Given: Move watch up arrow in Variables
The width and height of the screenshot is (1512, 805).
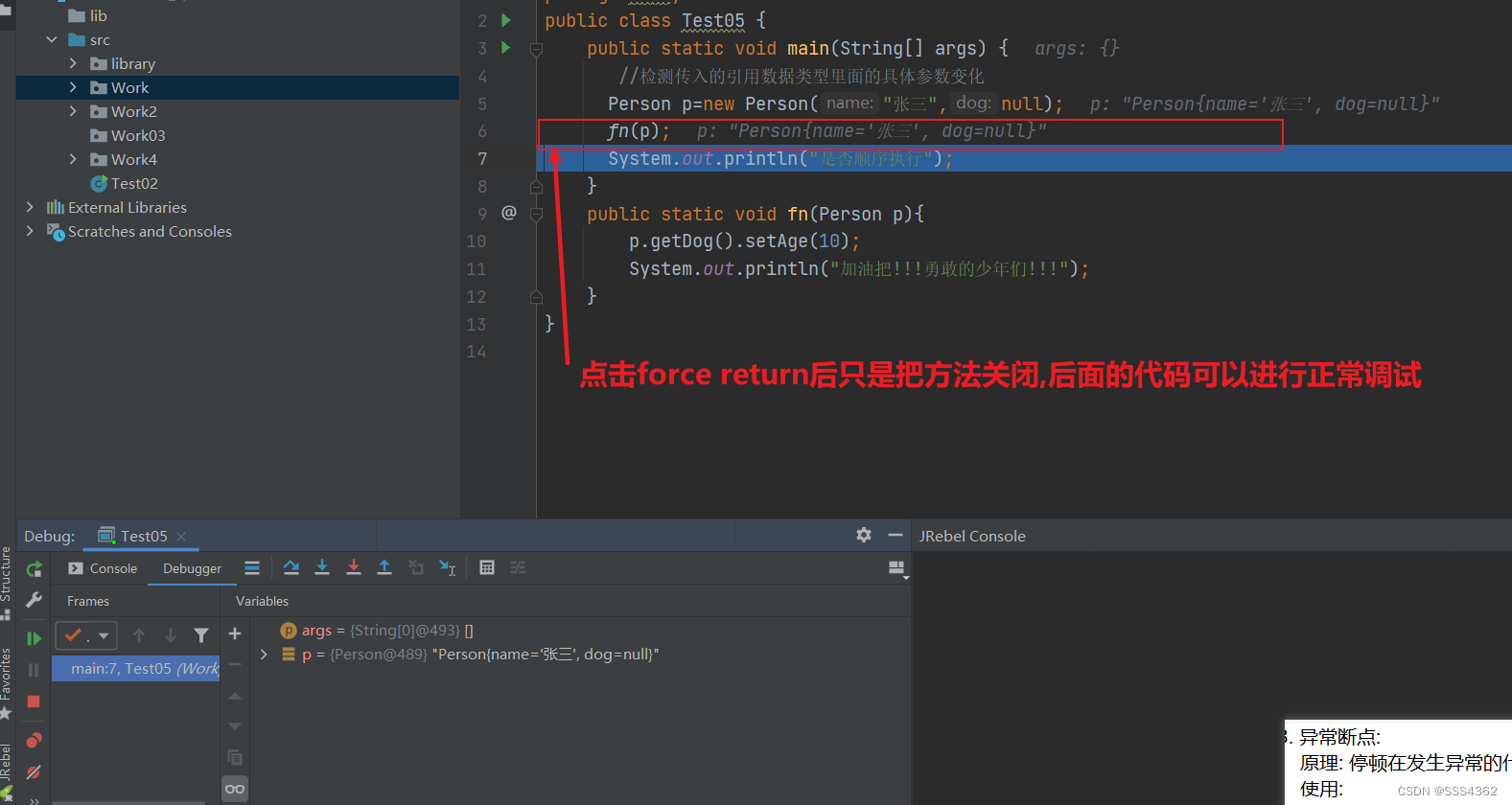Looking at the screenshot, I should click(x=235, y=696).
